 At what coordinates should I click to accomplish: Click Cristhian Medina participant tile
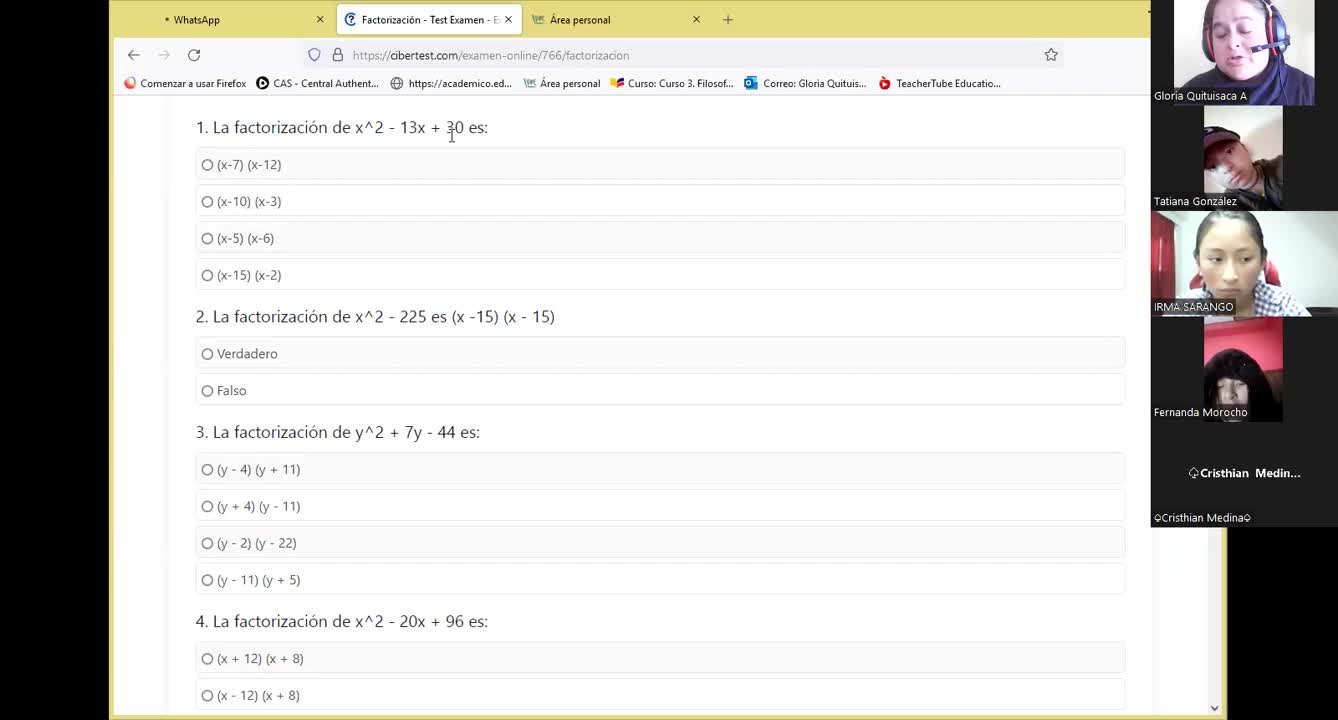(x=1244, y=474)
